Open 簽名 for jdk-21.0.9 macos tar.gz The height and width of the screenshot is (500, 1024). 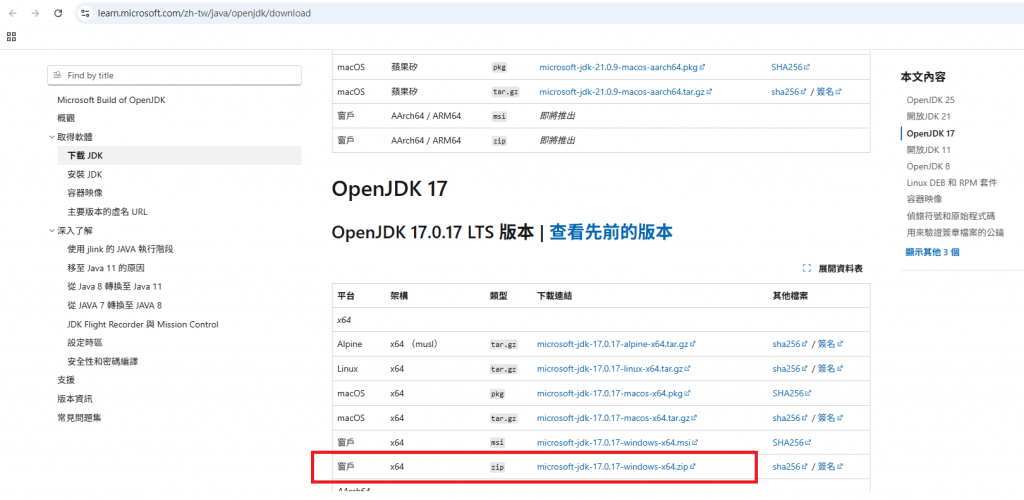(x=829, y=92)
